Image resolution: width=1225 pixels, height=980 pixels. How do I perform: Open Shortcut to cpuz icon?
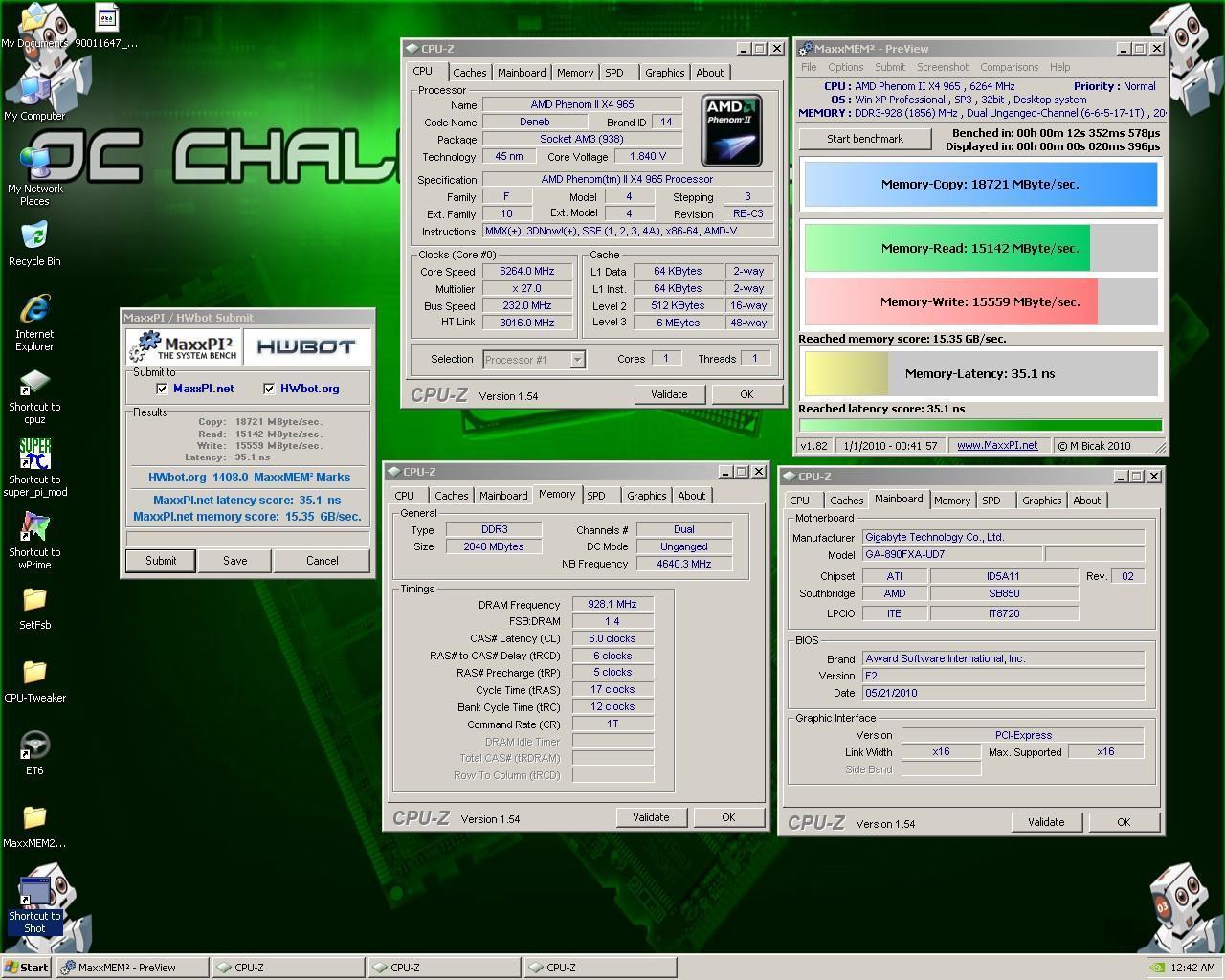click(x=34, y=396)
